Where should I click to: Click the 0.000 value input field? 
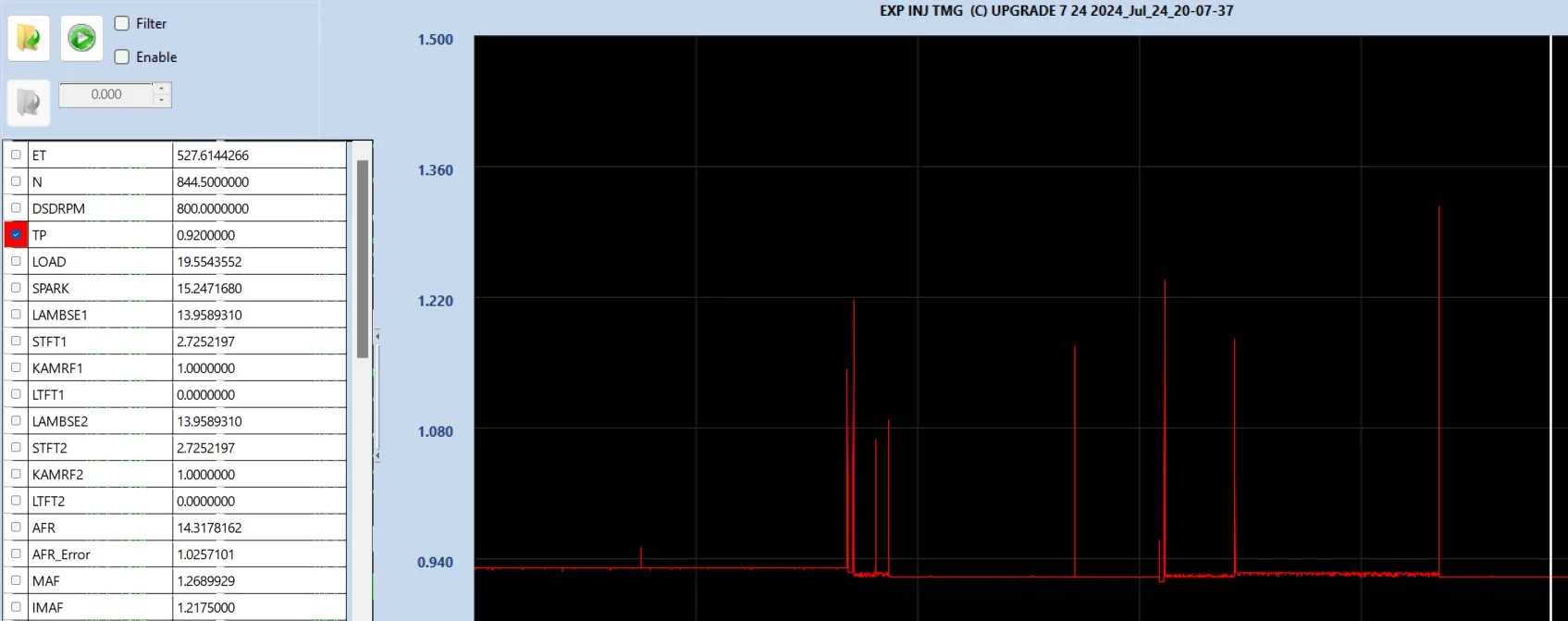click(x=106, y=94)
